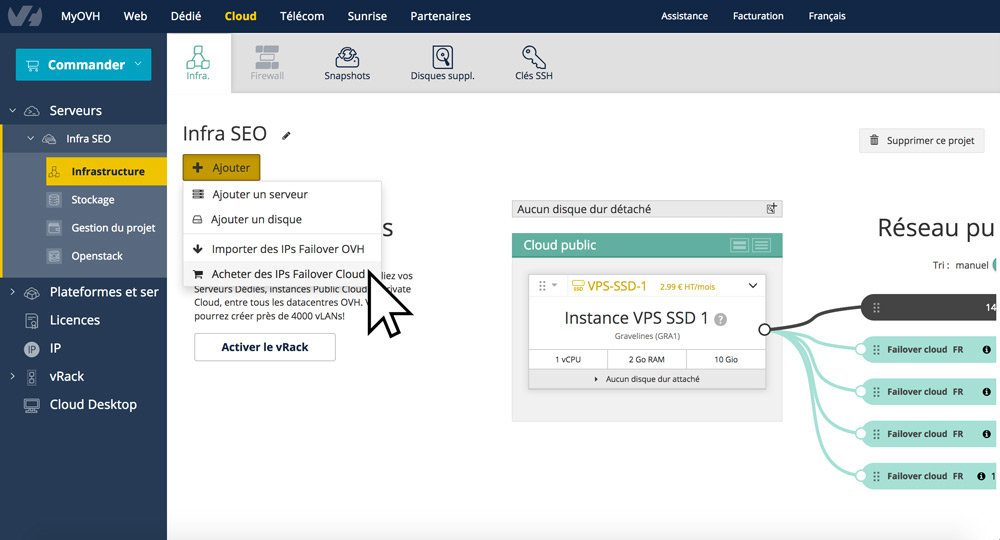Change the Français language setting
This screenshot has width=1000, height=540.
(827, 16)
